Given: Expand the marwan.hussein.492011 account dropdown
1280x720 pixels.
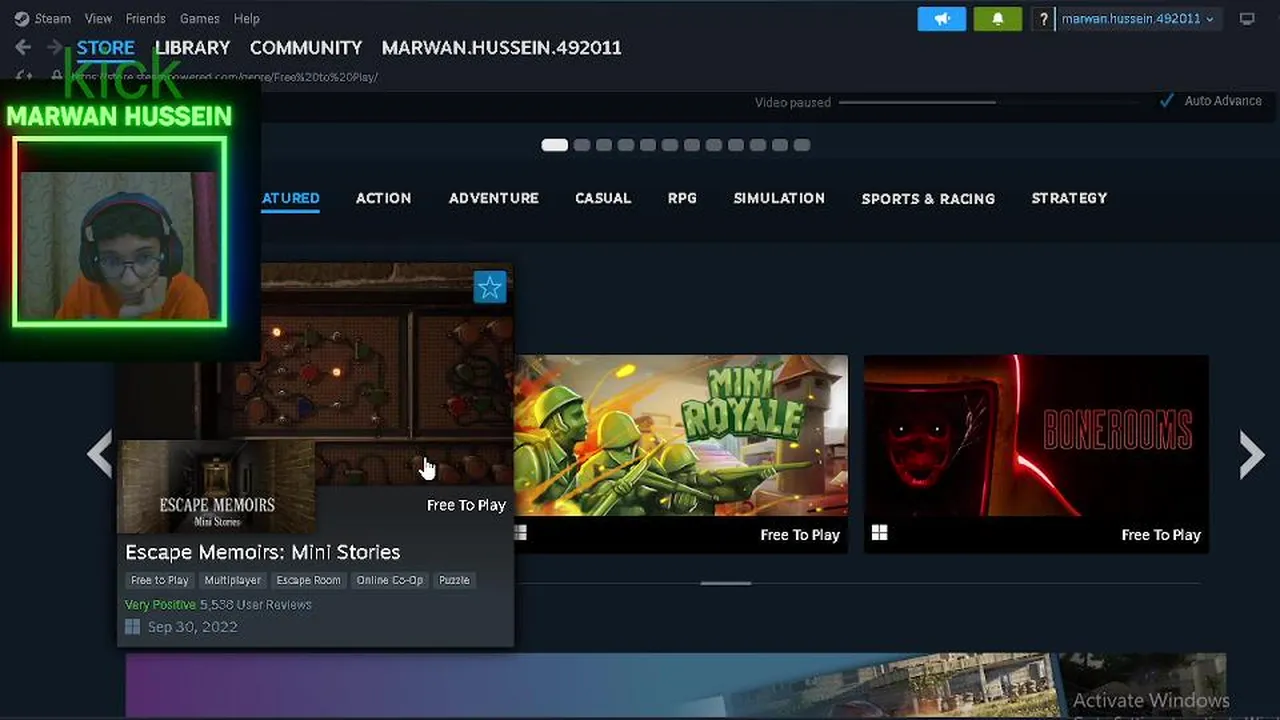Looking at the screenshot, I should (1137, 19).
